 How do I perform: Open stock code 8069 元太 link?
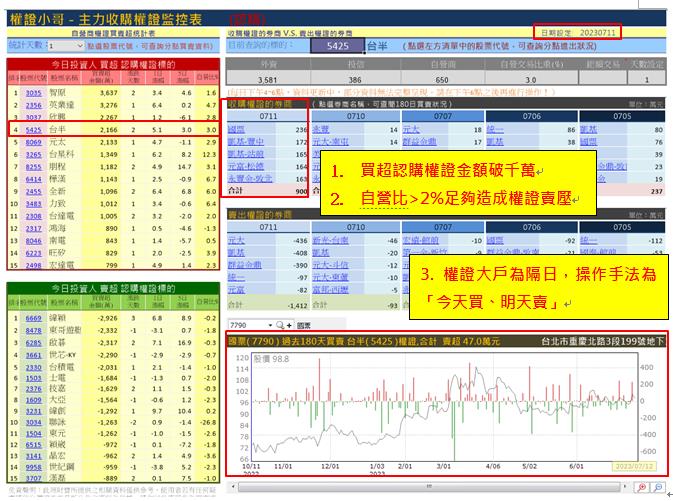tap(33, 142)
